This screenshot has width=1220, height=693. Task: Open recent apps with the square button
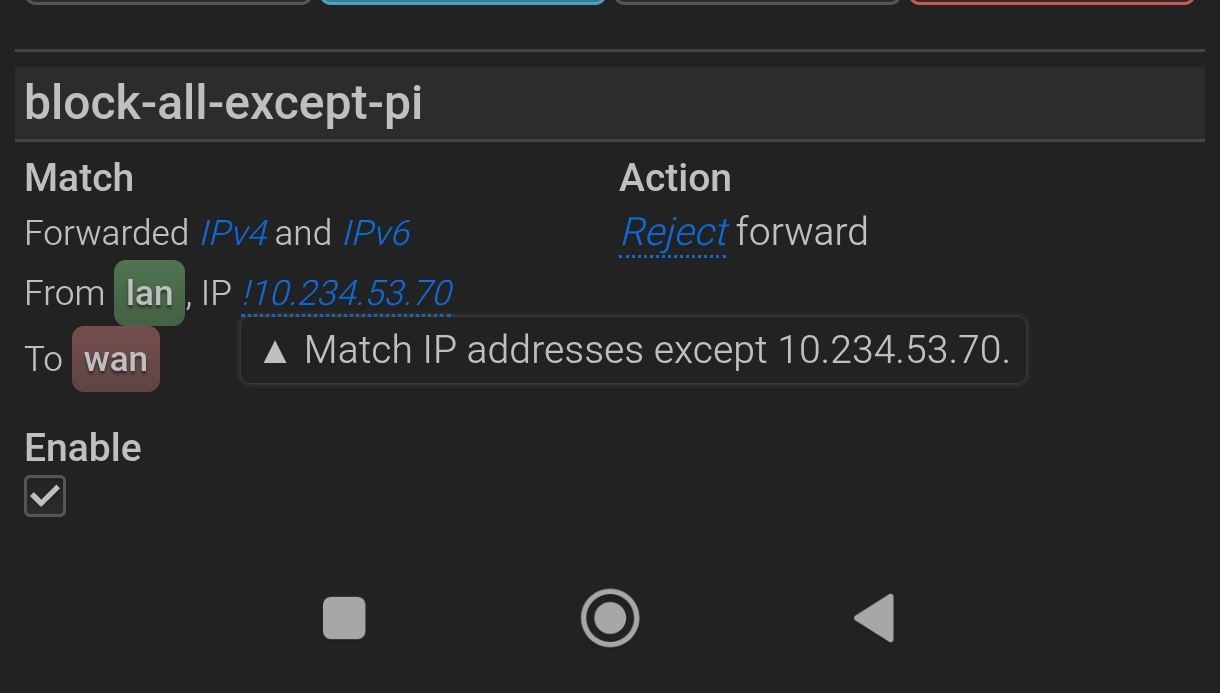pyautogui.click(x=345, y=618)
